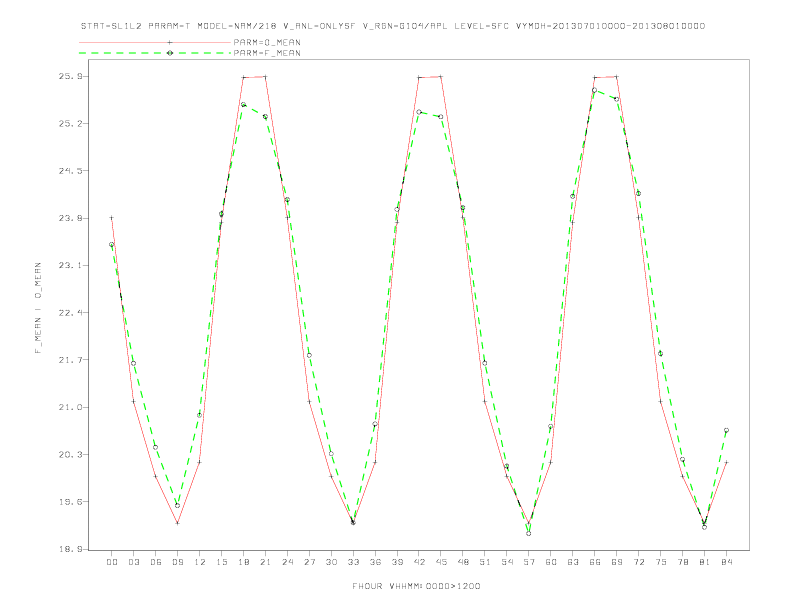Click x-axis forecast hour label 45
The height and width of the screenshot is (612, 792).
pyautogui.click(x=441, y=562)
